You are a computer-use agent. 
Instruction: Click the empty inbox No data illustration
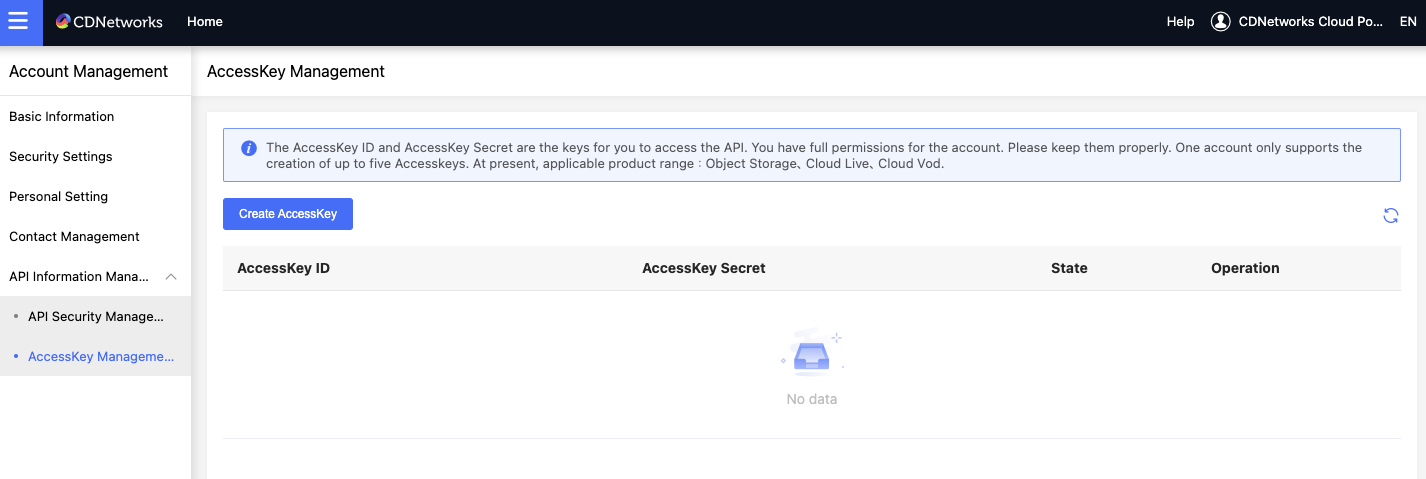pos(811,353)
